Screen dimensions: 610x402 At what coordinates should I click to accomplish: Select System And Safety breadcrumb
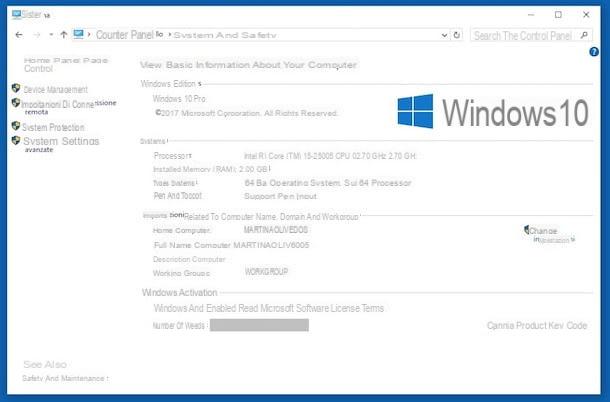pos(225,35)
